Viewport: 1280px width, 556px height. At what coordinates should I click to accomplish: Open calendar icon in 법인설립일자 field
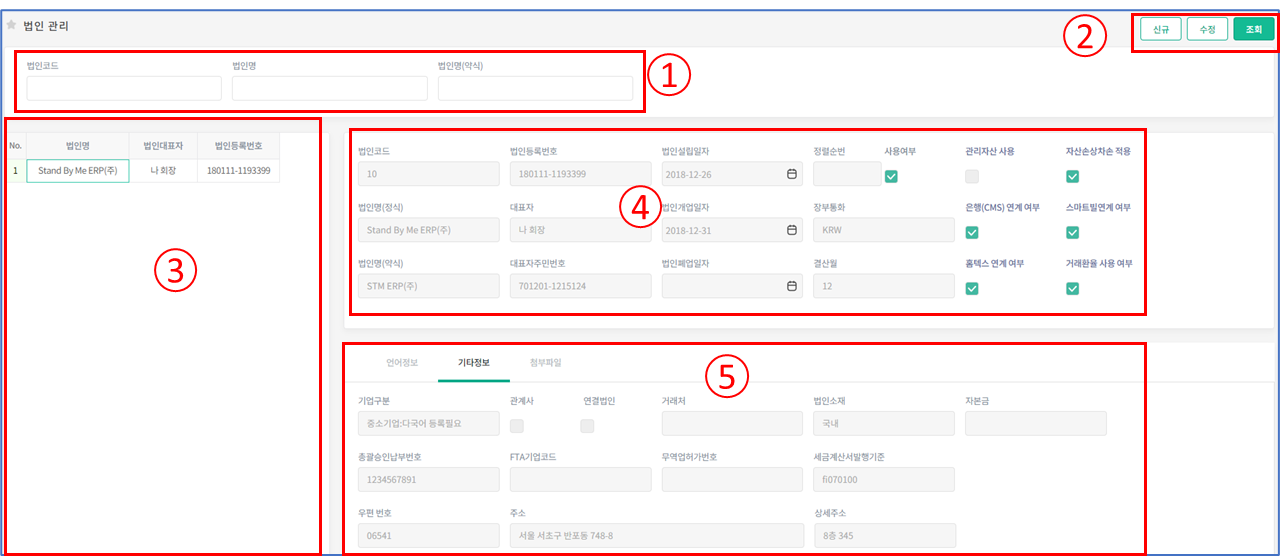(792, 174)
